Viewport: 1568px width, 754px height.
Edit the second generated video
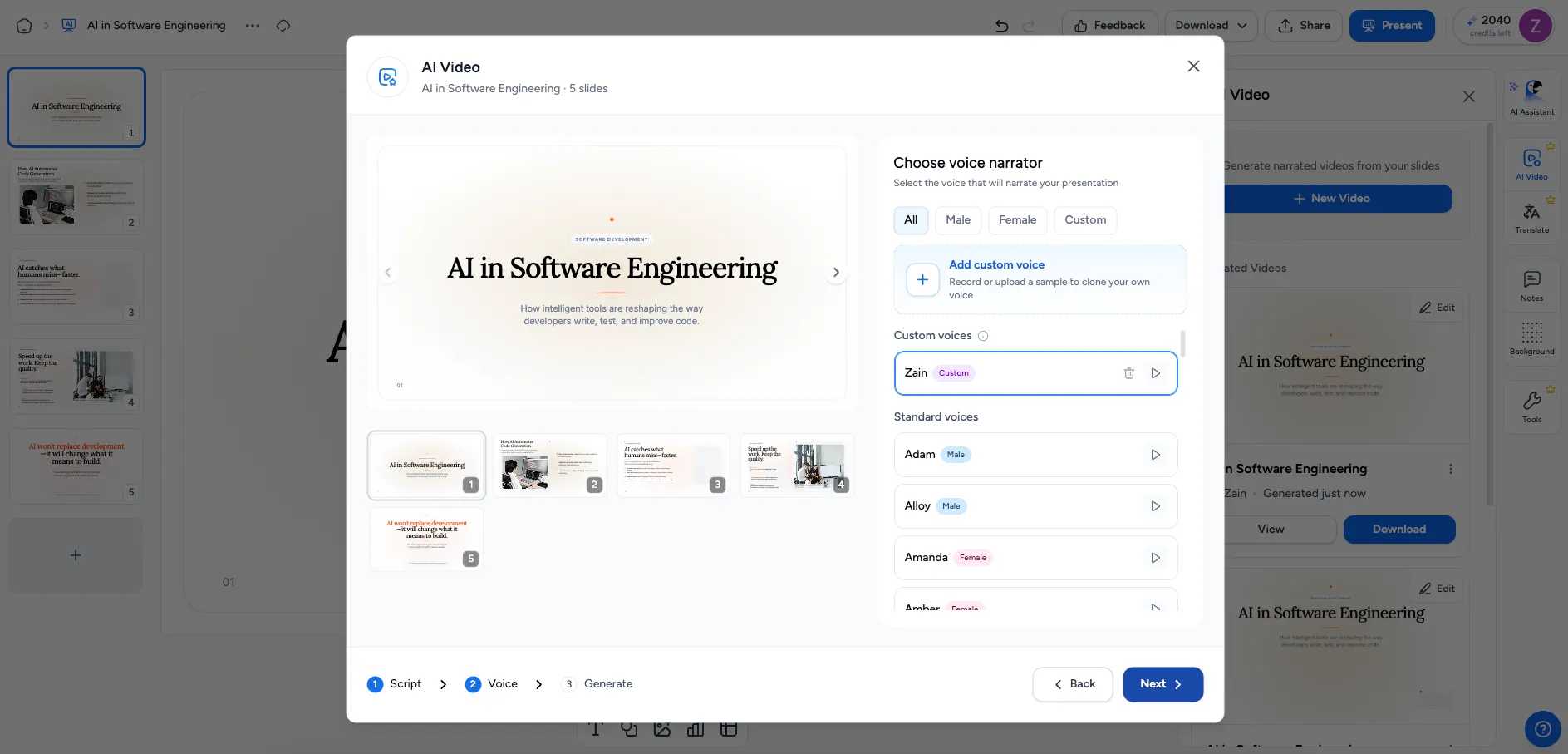tap(1438, 589)
